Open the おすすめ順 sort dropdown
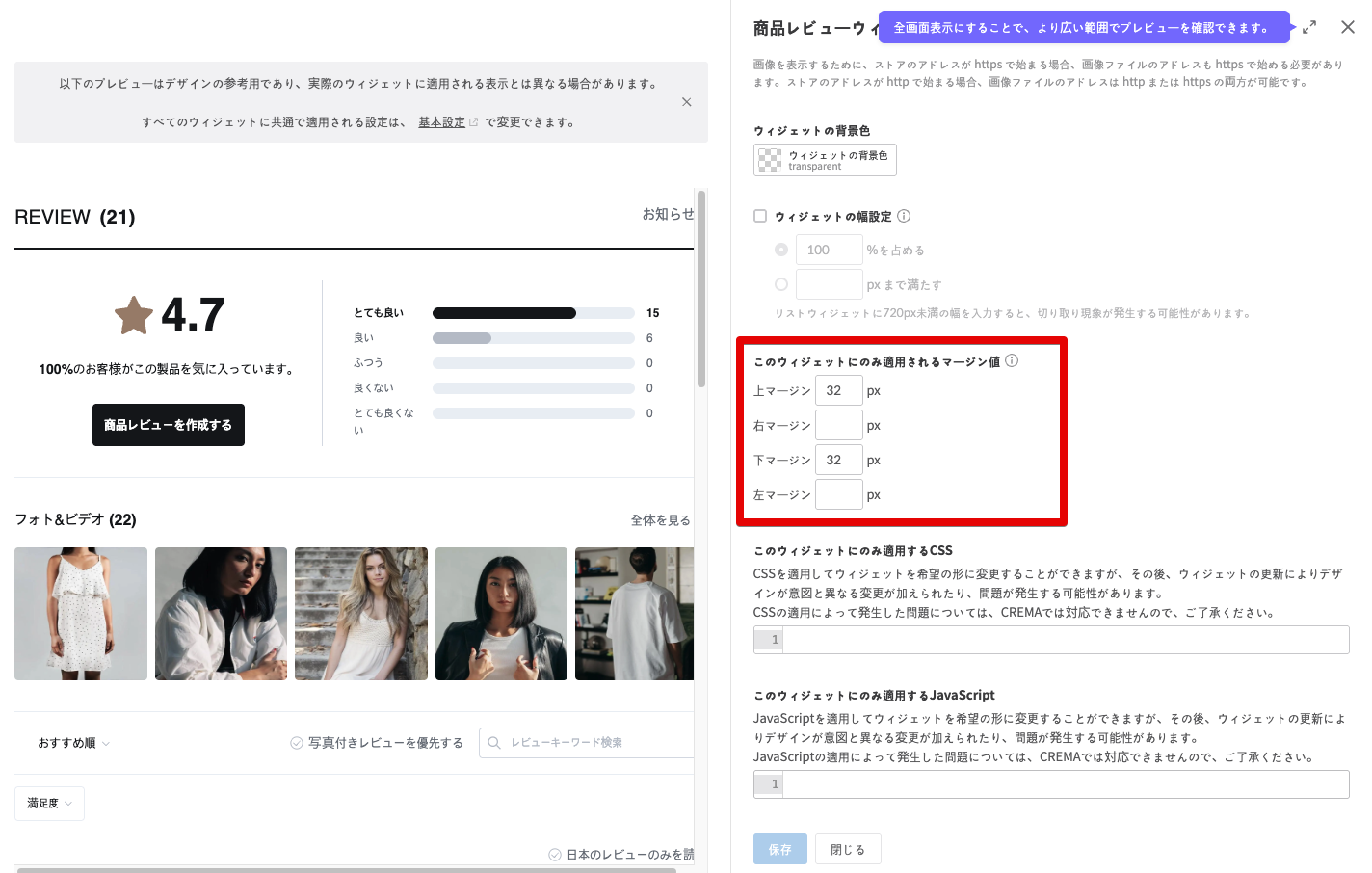 (73, 743)
